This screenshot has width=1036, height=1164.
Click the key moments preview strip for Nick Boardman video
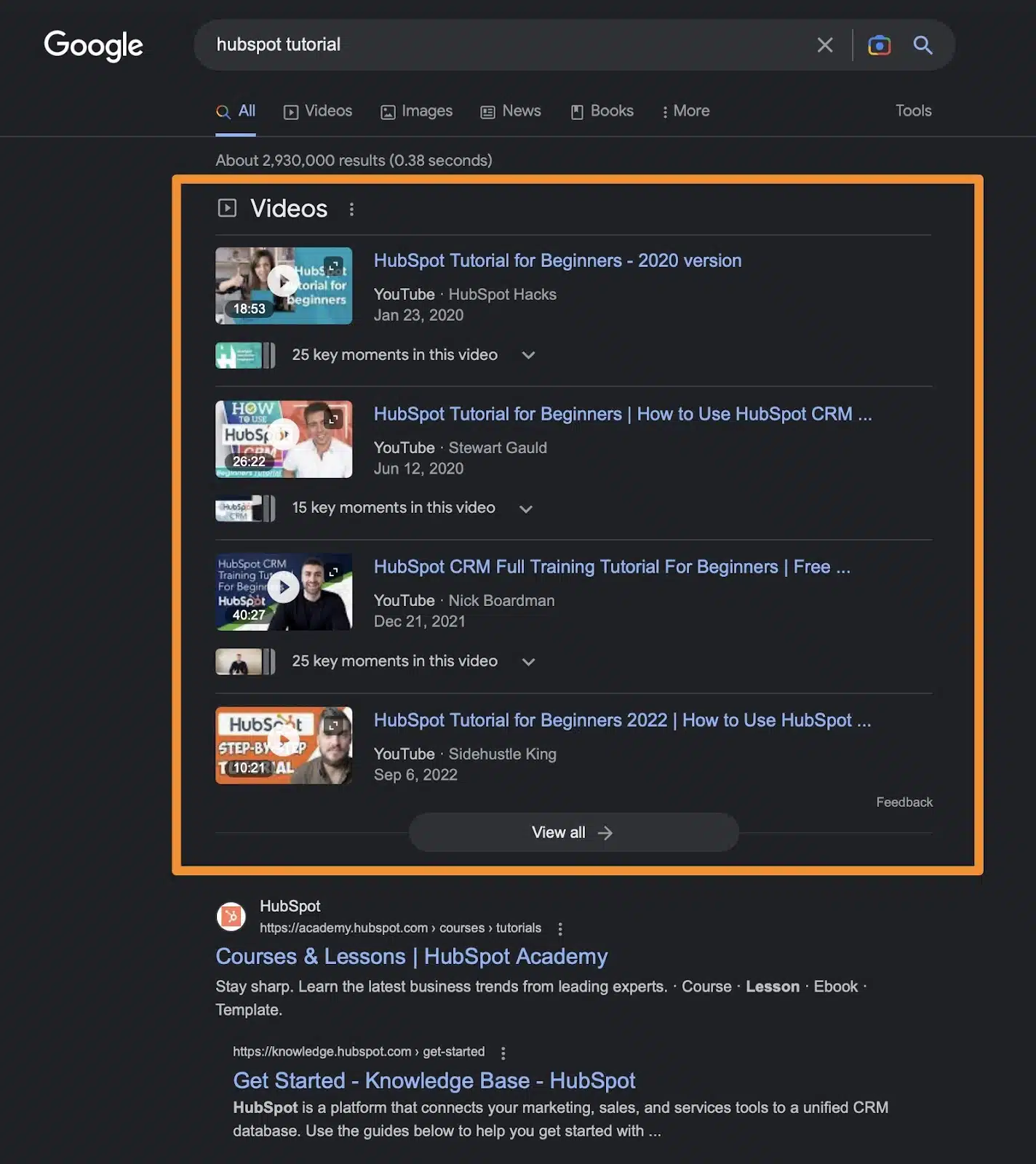(x=245, y=661)
